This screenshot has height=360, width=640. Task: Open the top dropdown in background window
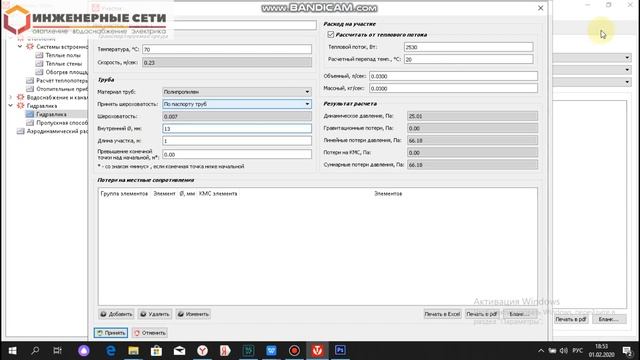coord(627,58)
